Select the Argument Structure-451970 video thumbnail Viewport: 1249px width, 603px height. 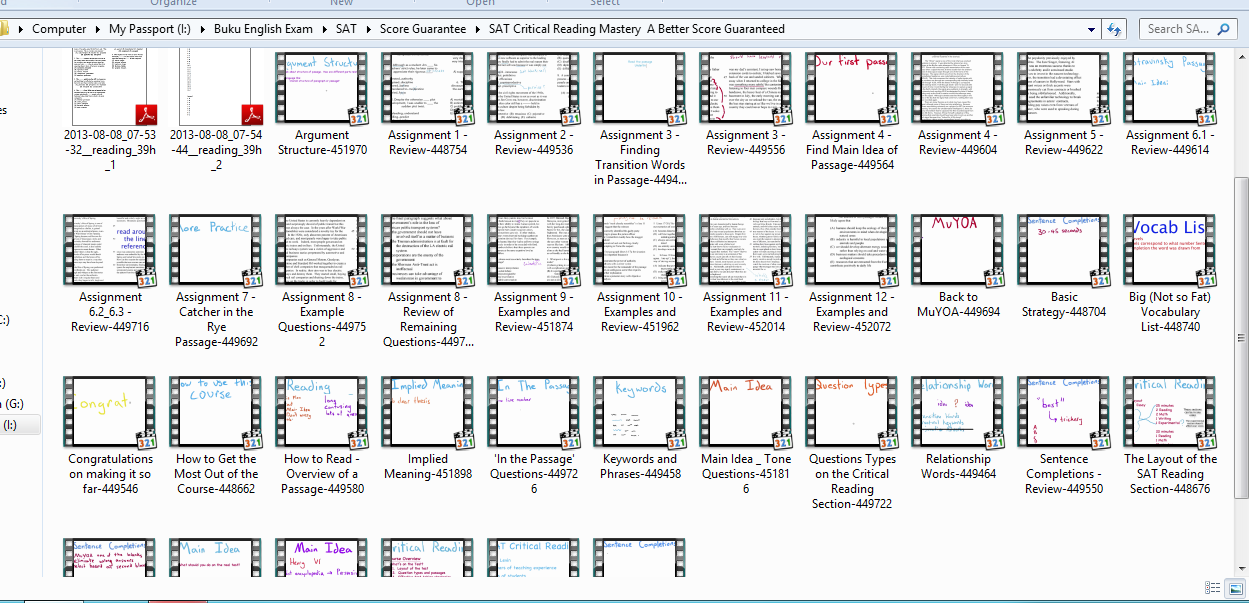coord(322,88)
